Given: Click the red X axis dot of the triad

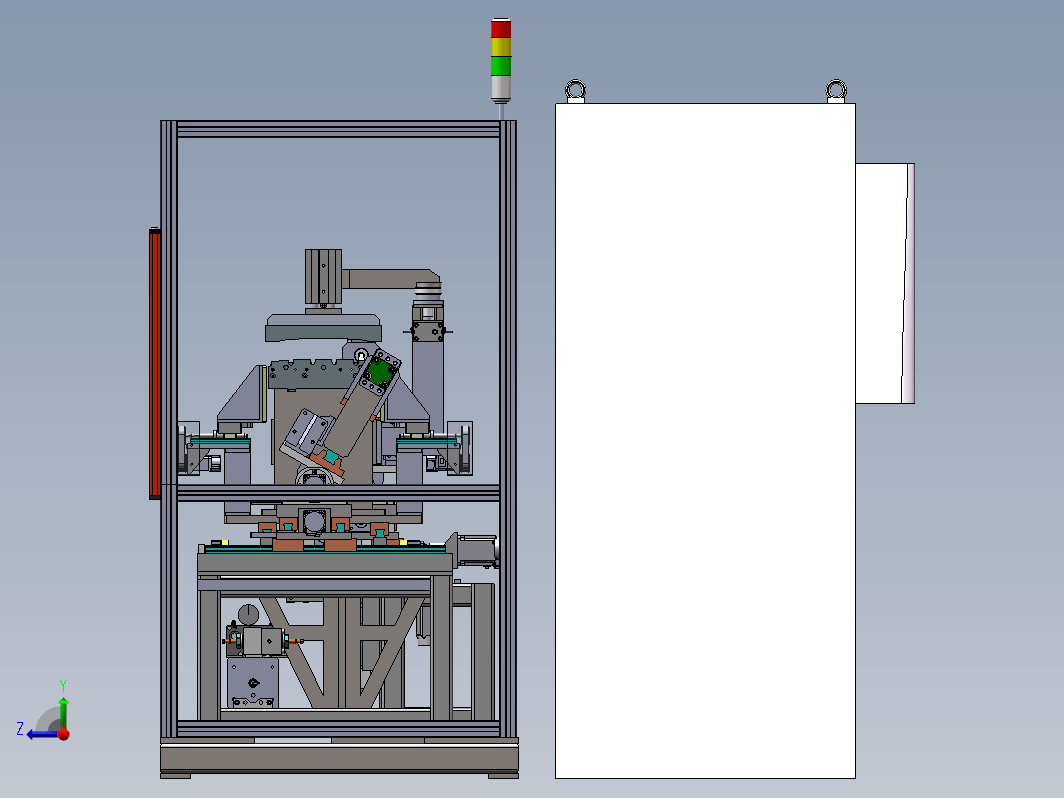Looking at the screenshot, I should [64, 734].
